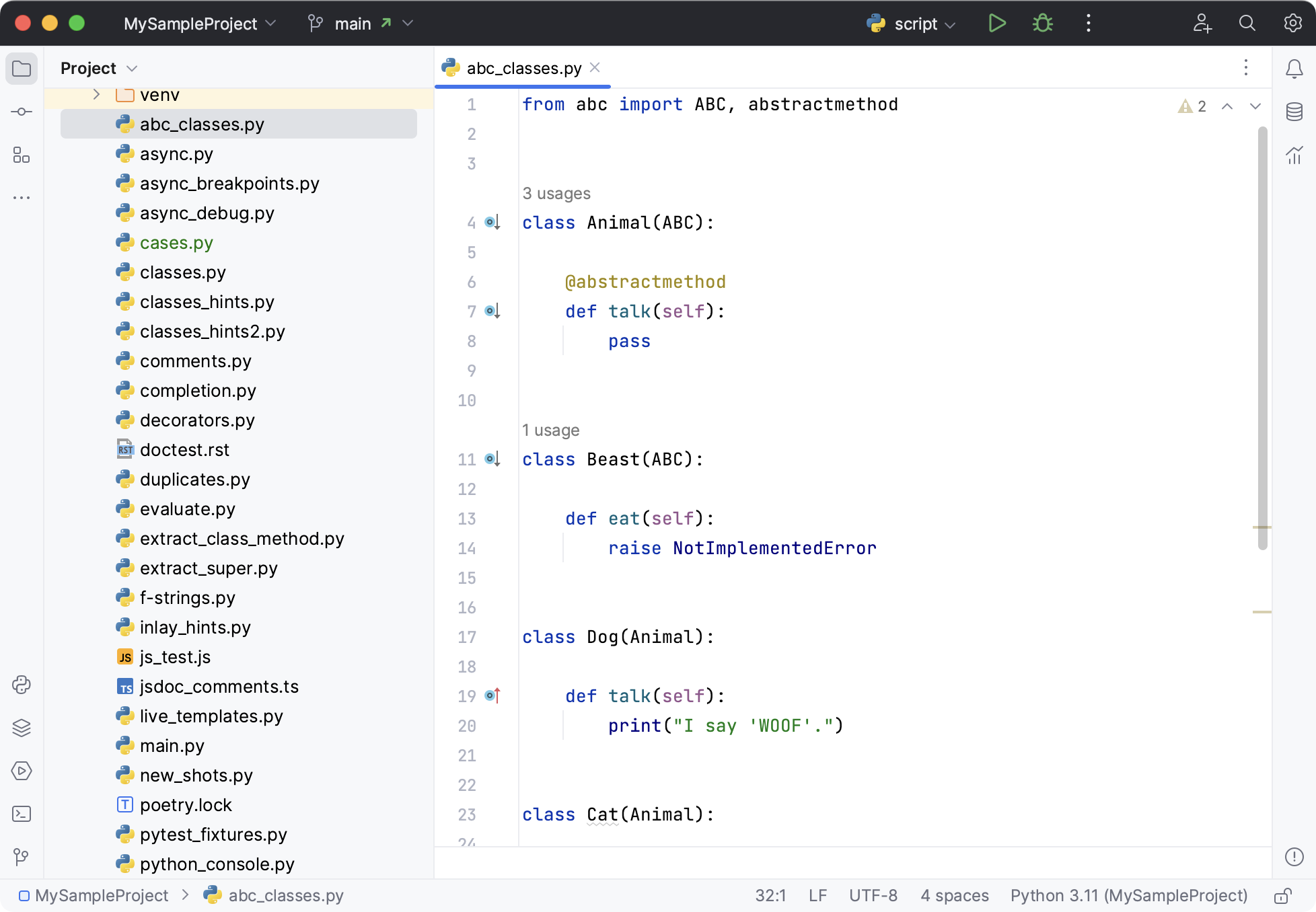This screenshot has height=912, width=1316.
Task: Toggle the warnings expander showing '2'
Action: point(1193,106)
